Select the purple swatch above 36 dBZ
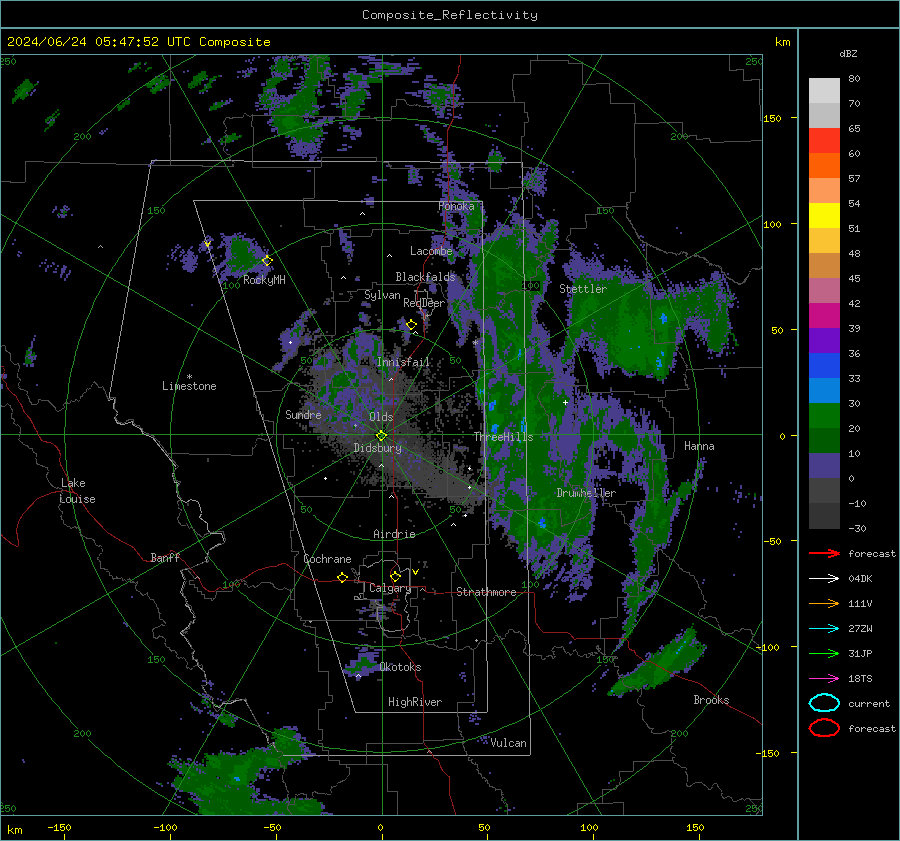Screen dimensions: 900x841 [824, 341]
